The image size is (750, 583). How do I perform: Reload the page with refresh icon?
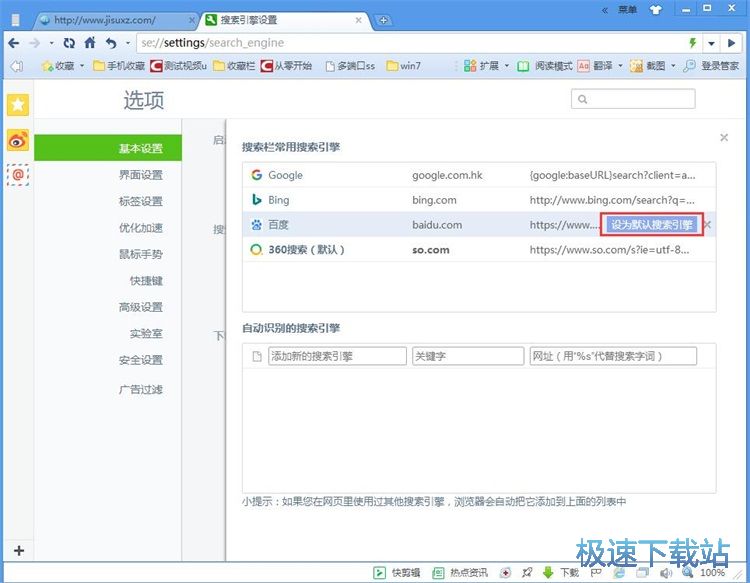click(69, 43)
